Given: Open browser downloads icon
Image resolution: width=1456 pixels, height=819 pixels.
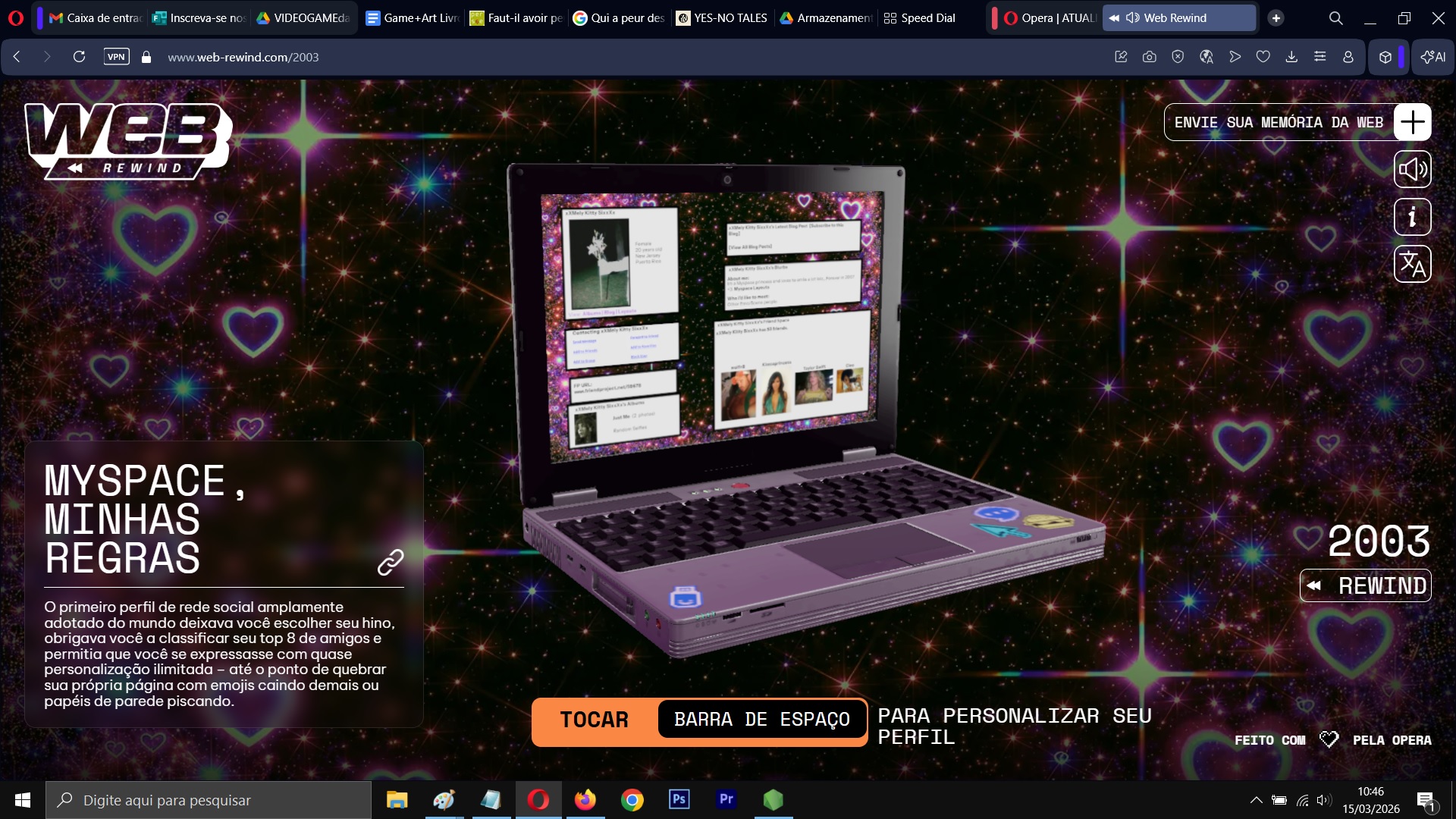Looking at the screenshot, I should click(1291, 57).
